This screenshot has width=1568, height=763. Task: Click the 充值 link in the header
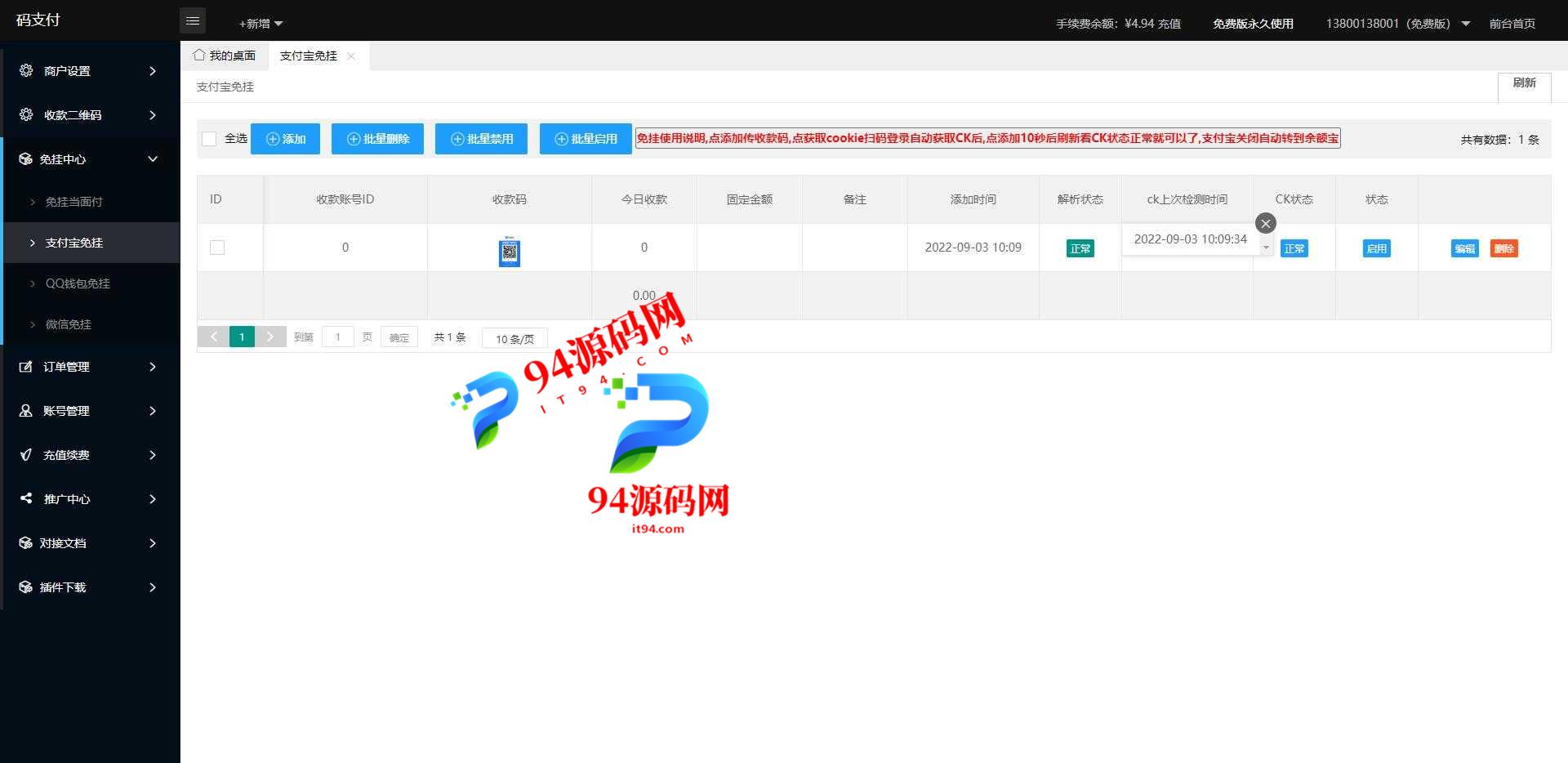1169,24
